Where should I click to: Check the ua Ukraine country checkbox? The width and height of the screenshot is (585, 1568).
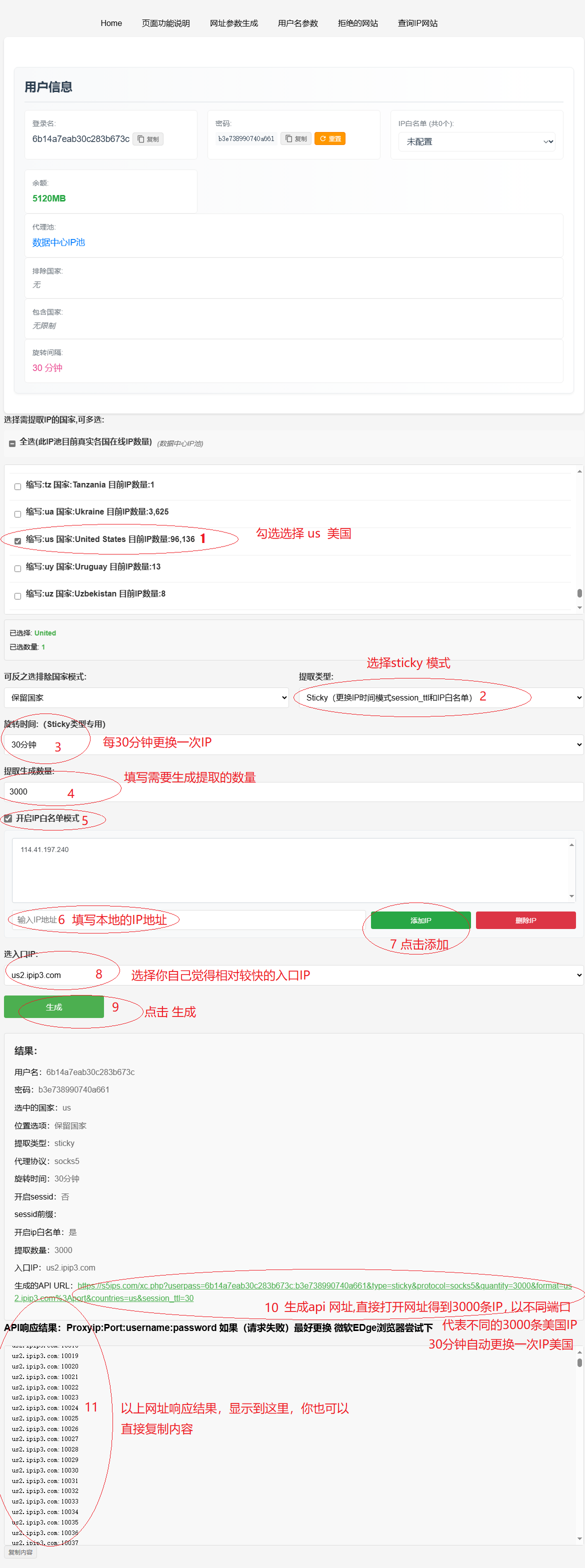17,513
